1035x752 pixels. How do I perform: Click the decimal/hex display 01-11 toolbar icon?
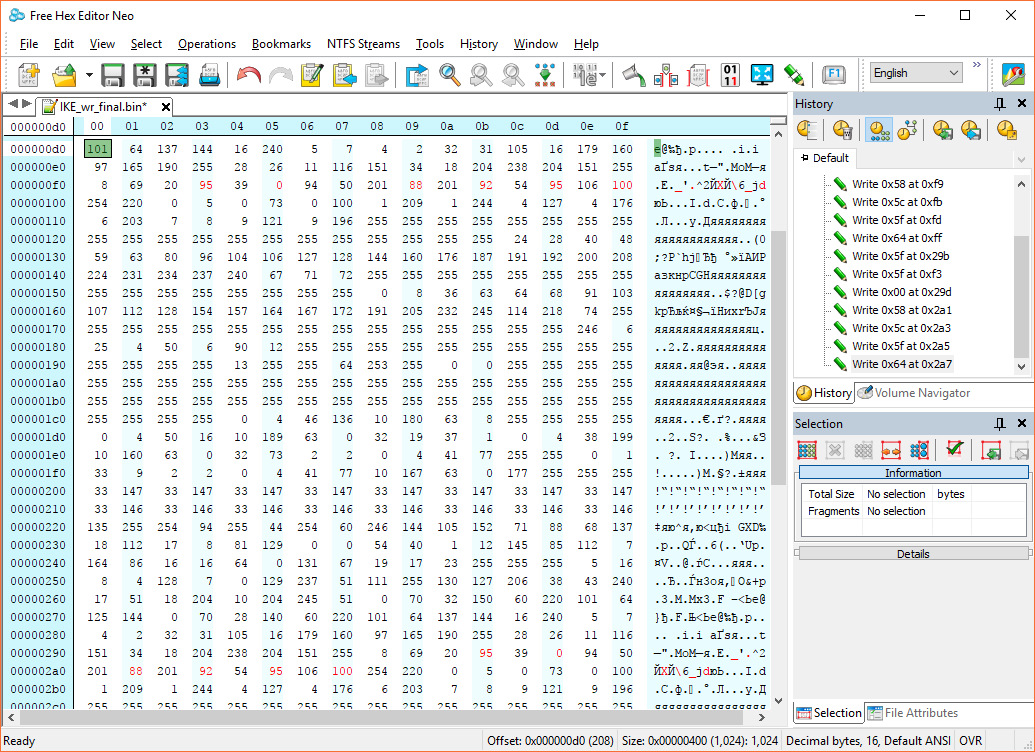click(x=730, y=74)
